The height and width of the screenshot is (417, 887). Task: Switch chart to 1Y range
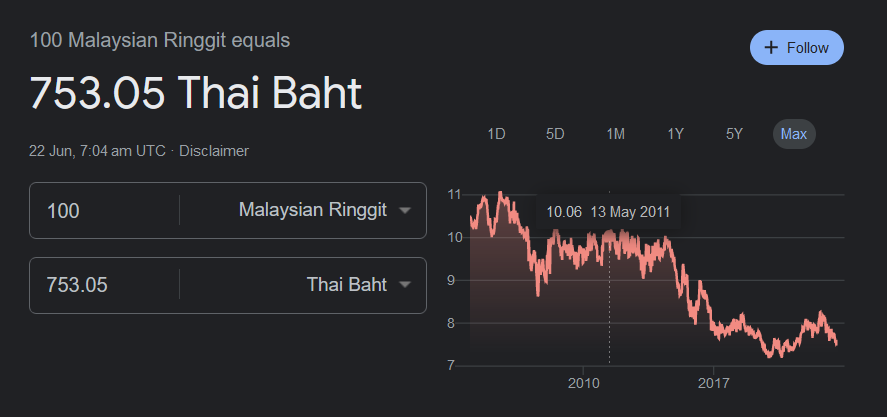click(675, 134)
